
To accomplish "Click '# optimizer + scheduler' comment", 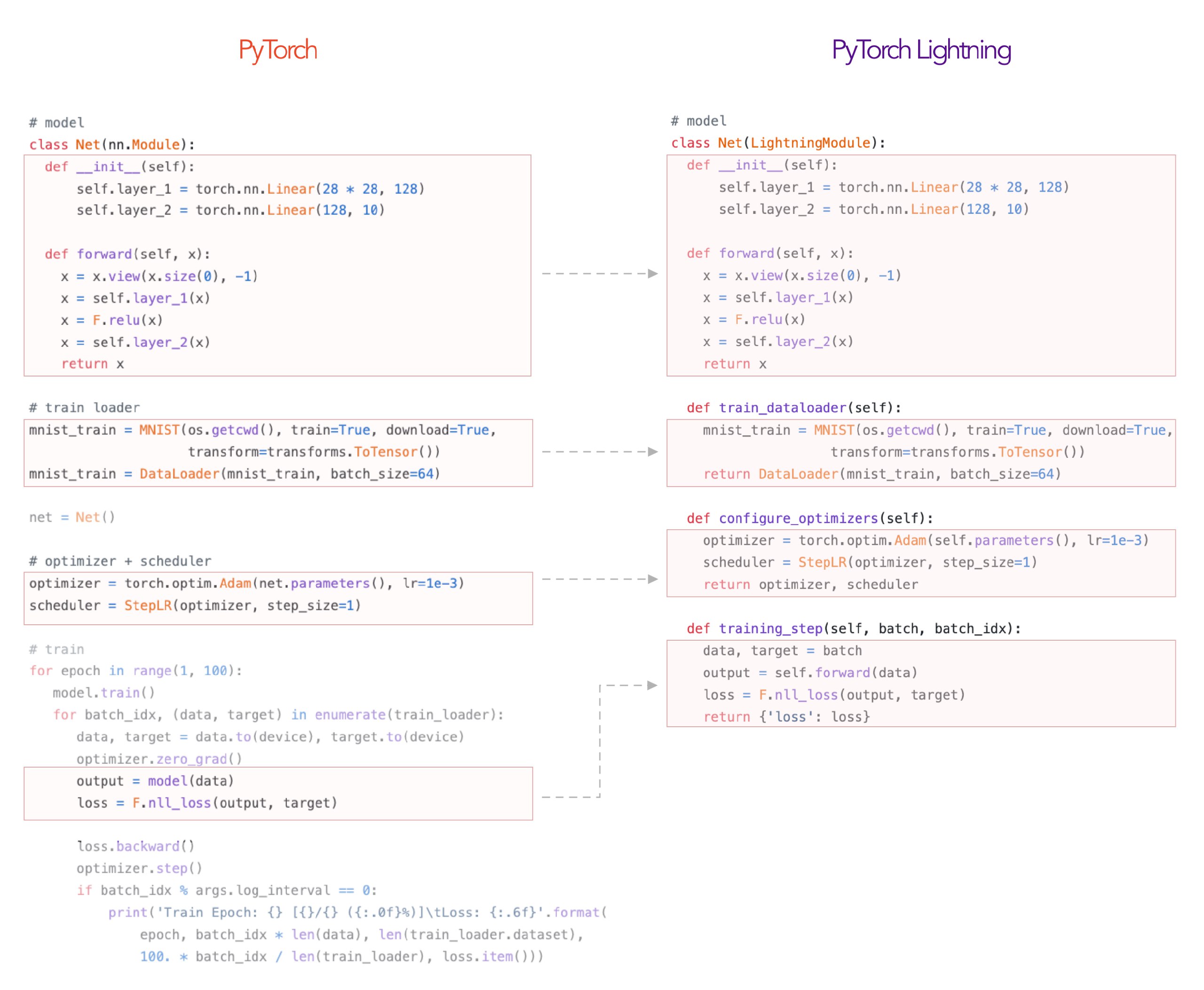I will (120, 561).
